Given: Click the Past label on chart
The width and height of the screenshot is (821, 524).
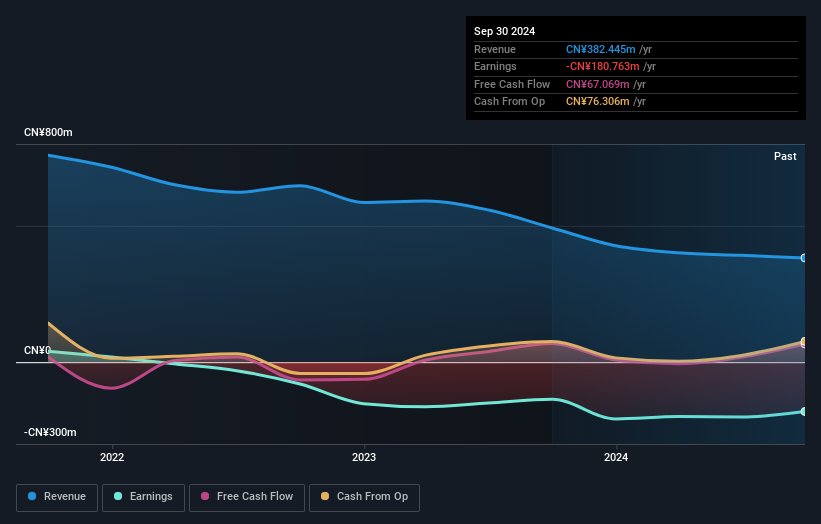Looking at the screenshot, I should pos(785,156).
